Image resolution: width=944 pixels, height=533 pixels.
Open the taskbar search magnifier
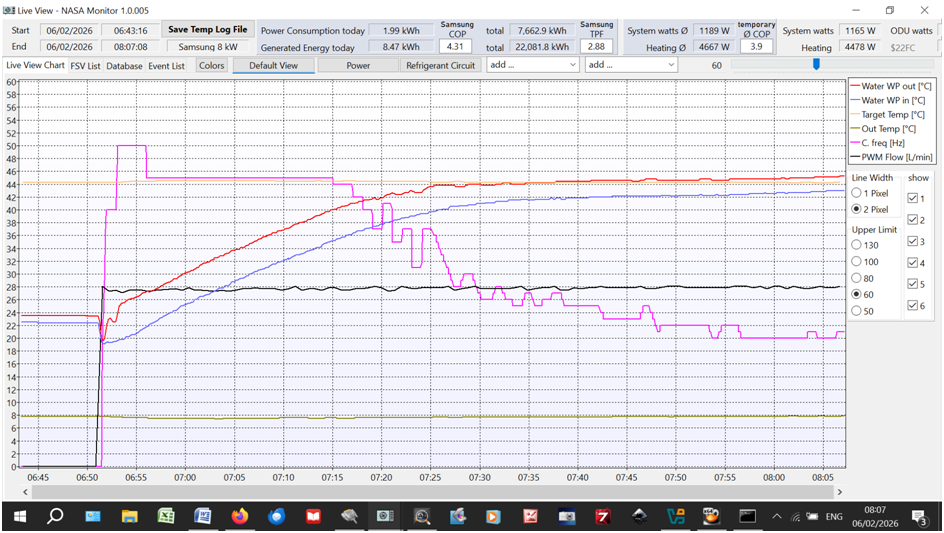(x=56, y=516)
